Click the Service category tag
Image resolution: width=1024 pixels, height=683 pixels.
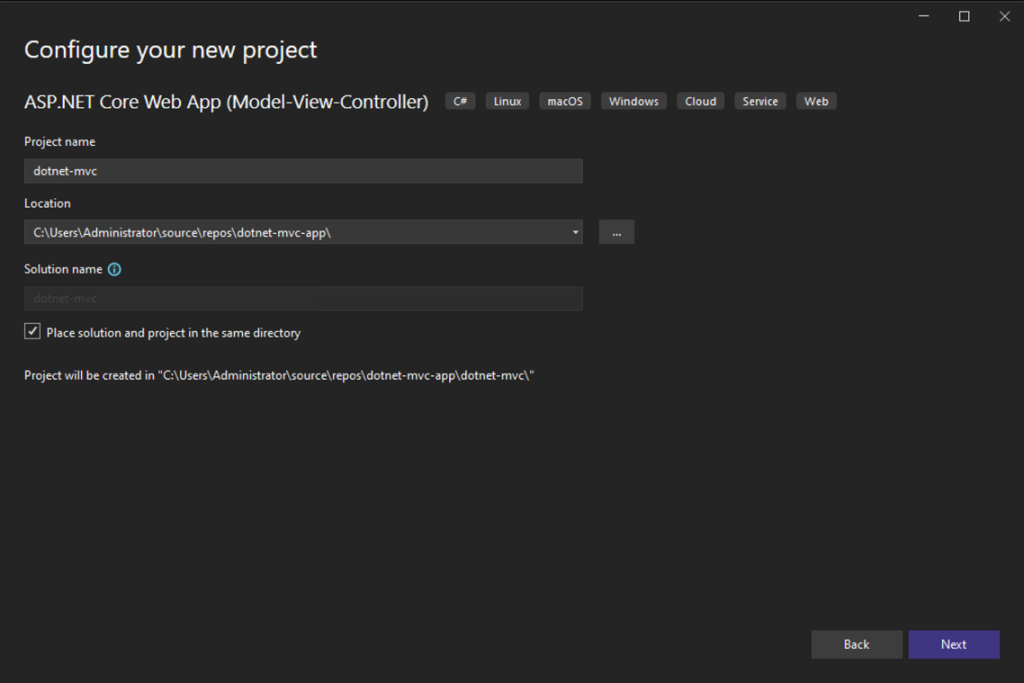(760, 100)
